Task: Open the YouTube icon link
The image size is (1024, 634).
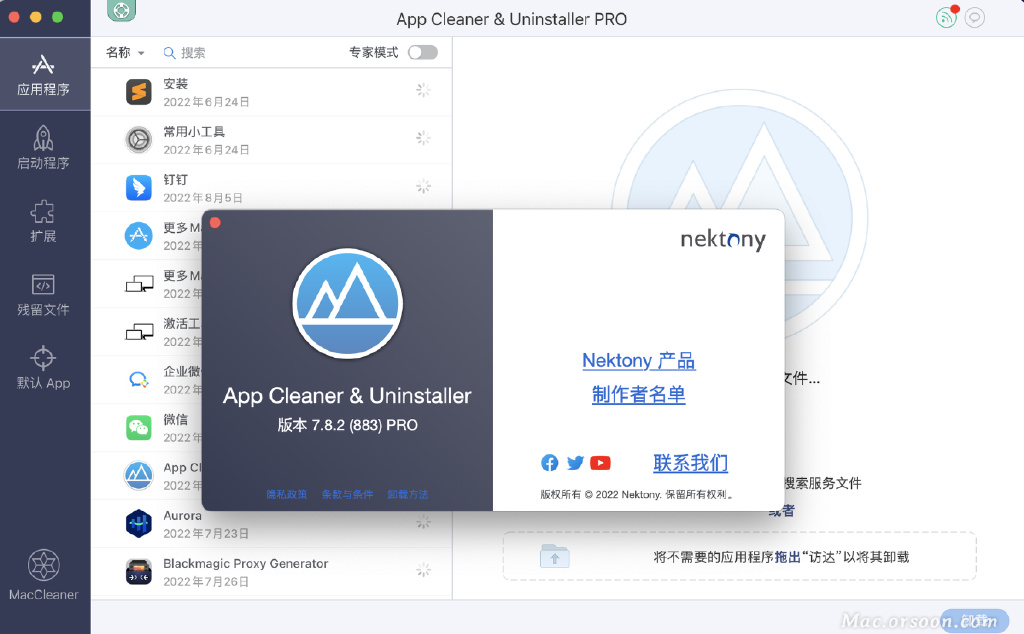Action: [600, 463]
